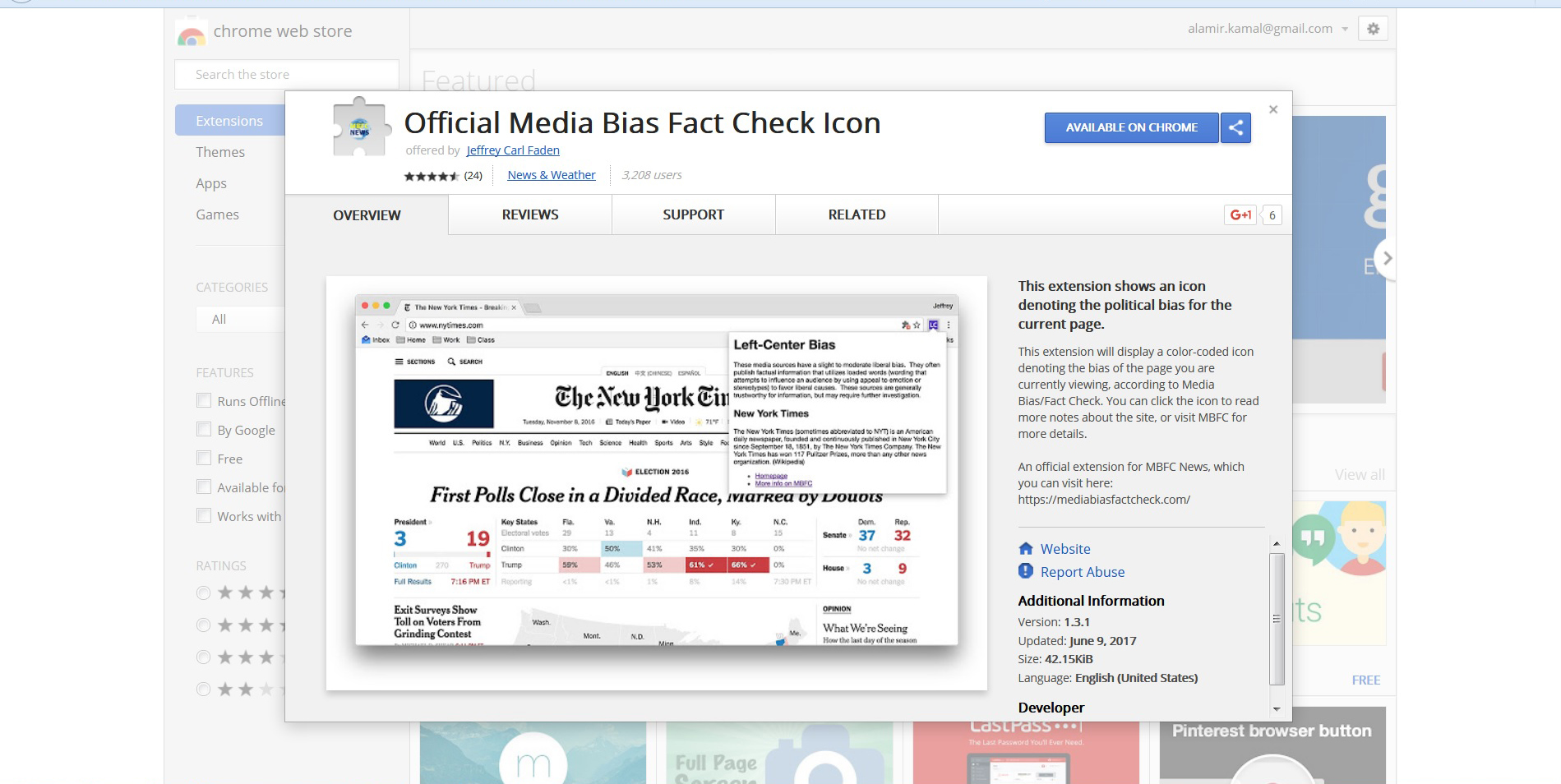Screen dimensions: 1561x784
Task: Click the review count (24)
Action: click(x=473, y=175)
